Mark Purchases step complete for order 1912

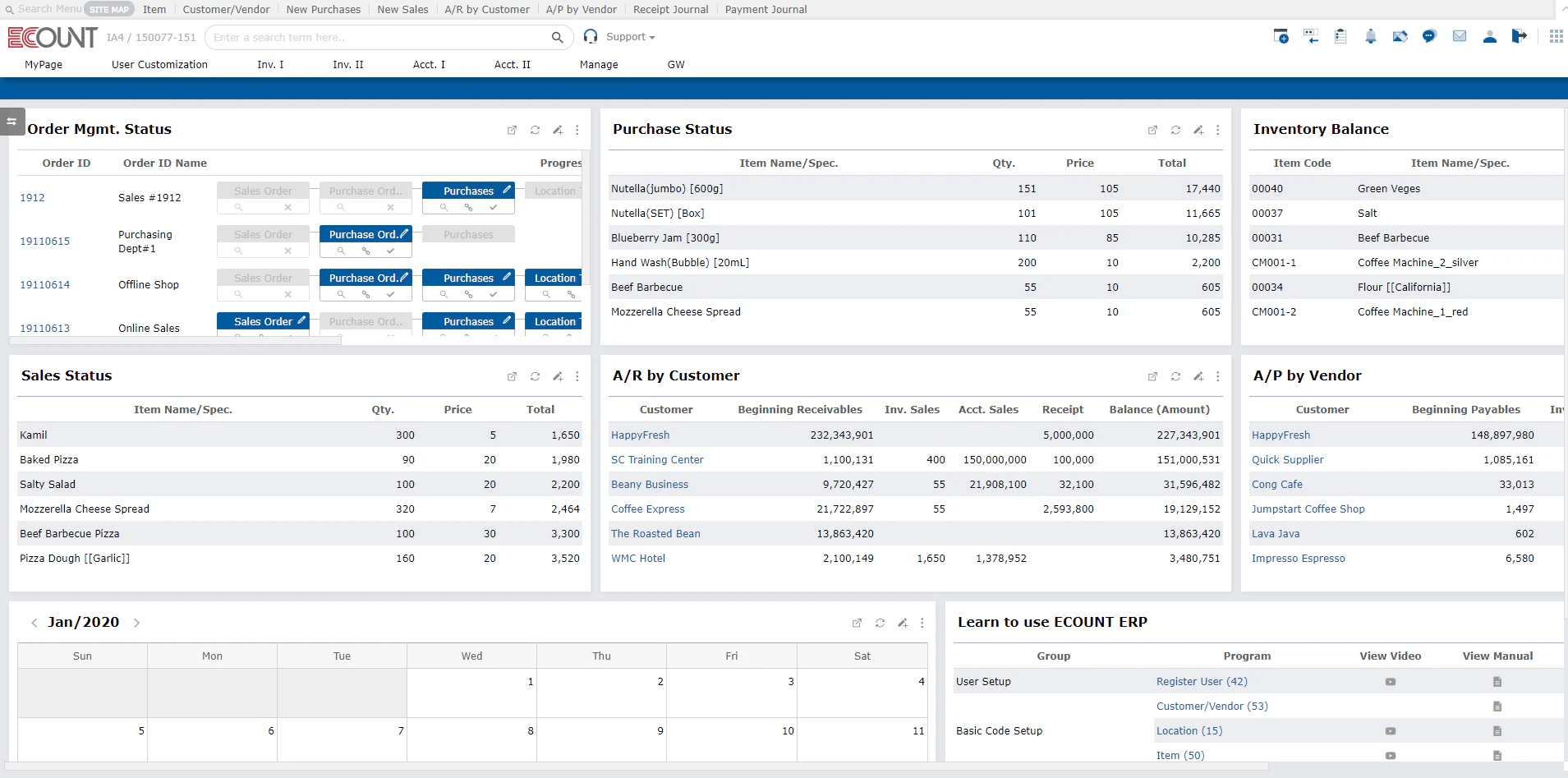click(493, 208)
